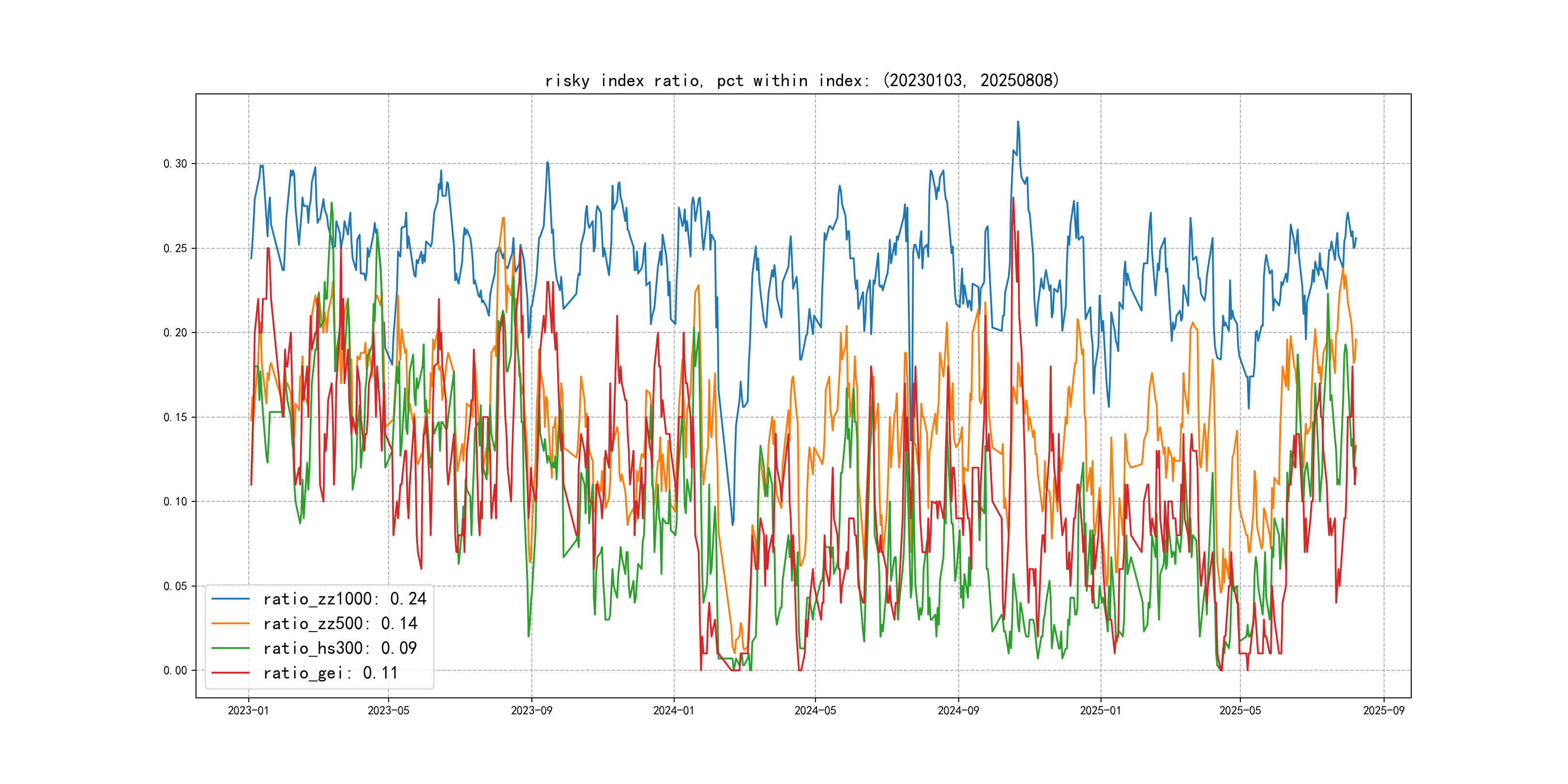Click the 2023-09 x-axis tick label

pyautogui.click(x=531, y=710)
